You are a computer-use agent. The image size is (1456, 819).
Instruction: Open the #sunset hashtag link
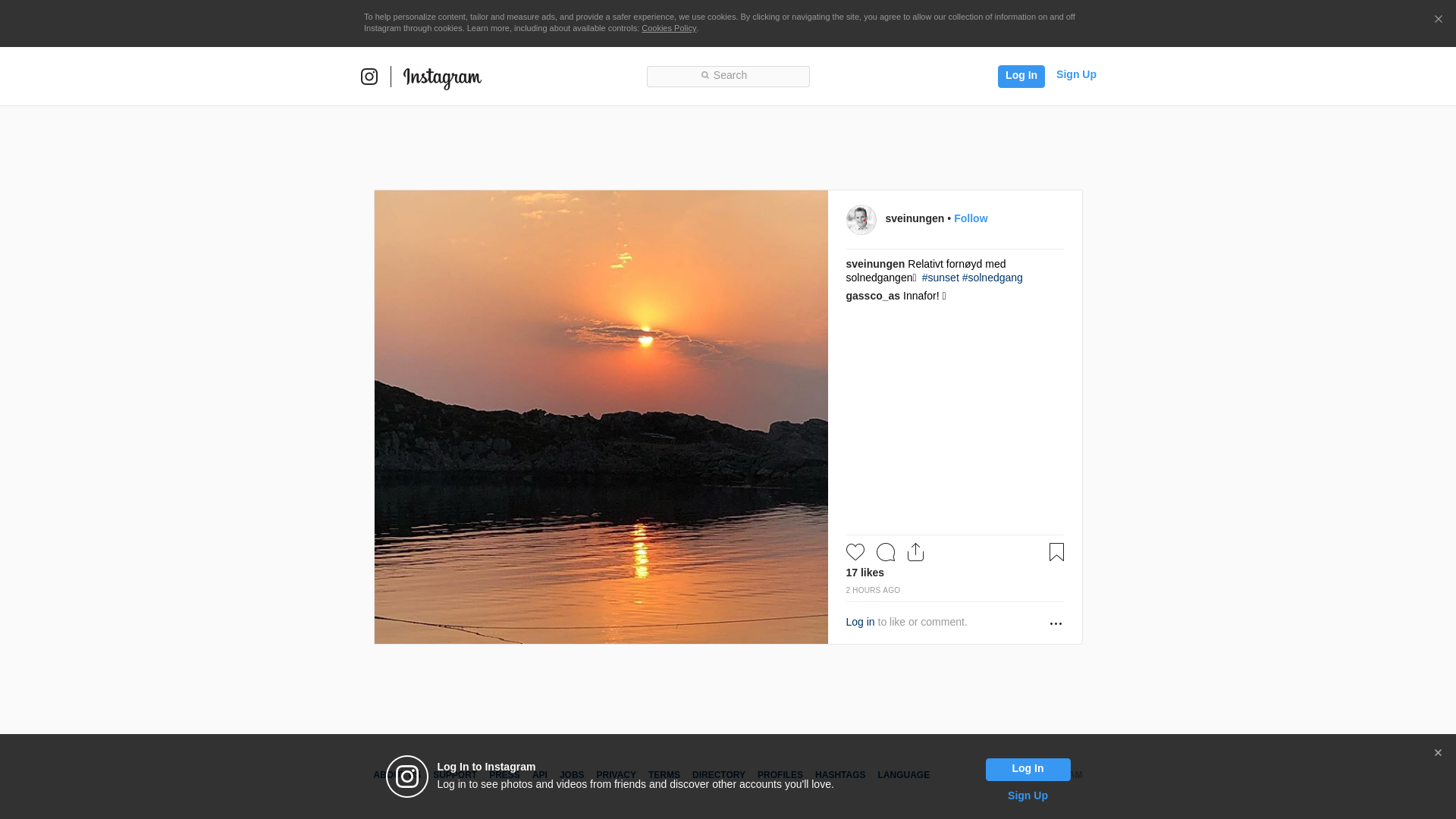click(x=940, y=278)
